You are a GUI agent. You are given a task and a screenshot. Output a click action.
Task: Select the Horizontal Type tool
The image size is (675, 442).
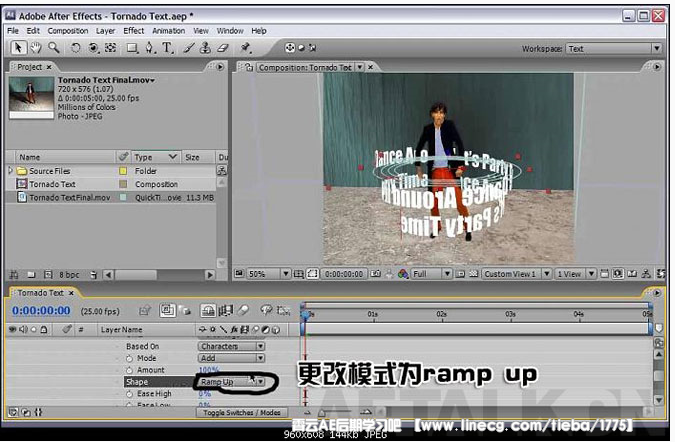167,47
